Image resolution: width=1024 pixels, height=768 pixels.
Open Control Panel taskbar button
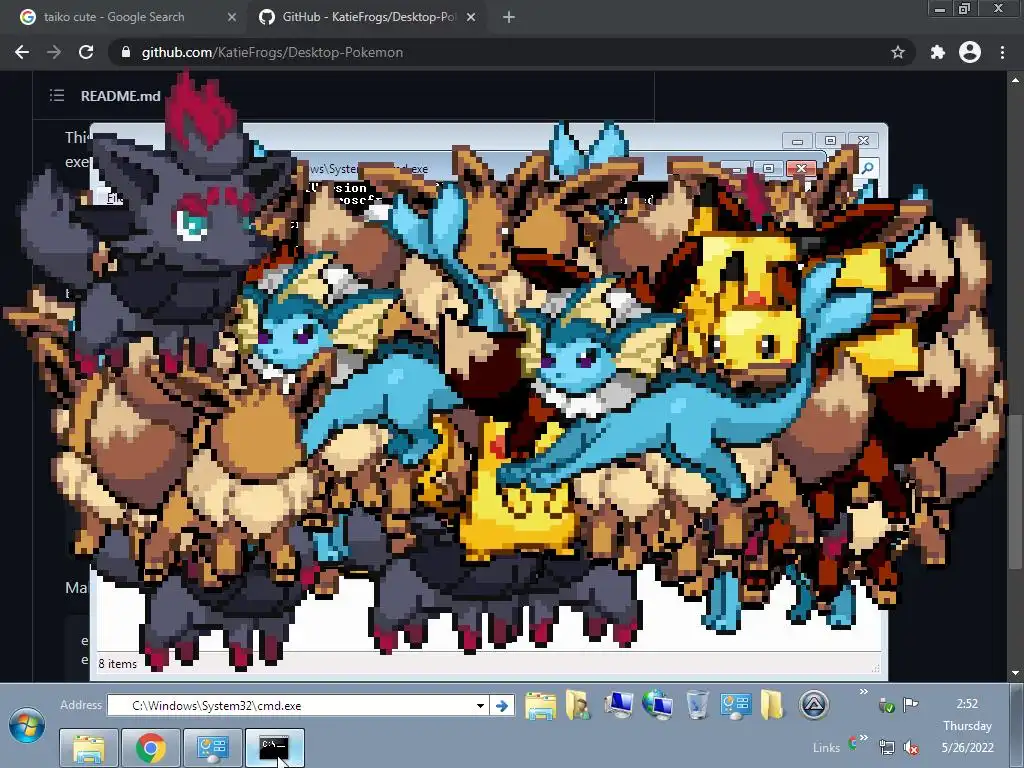coord(212,748)
